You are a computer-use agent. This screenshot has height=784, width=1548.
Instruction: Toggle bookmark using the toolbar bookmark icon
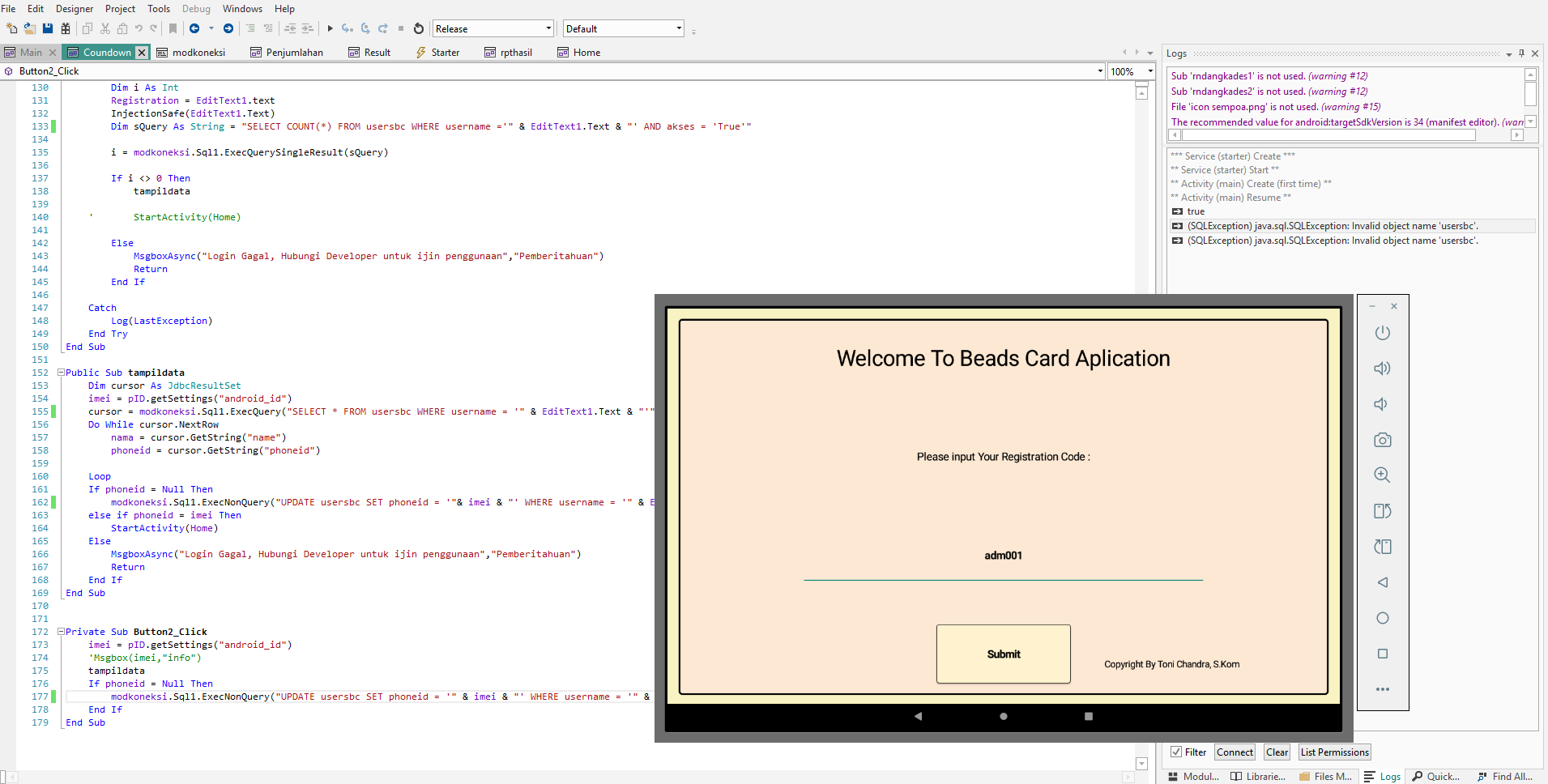(x=173, y=28)
